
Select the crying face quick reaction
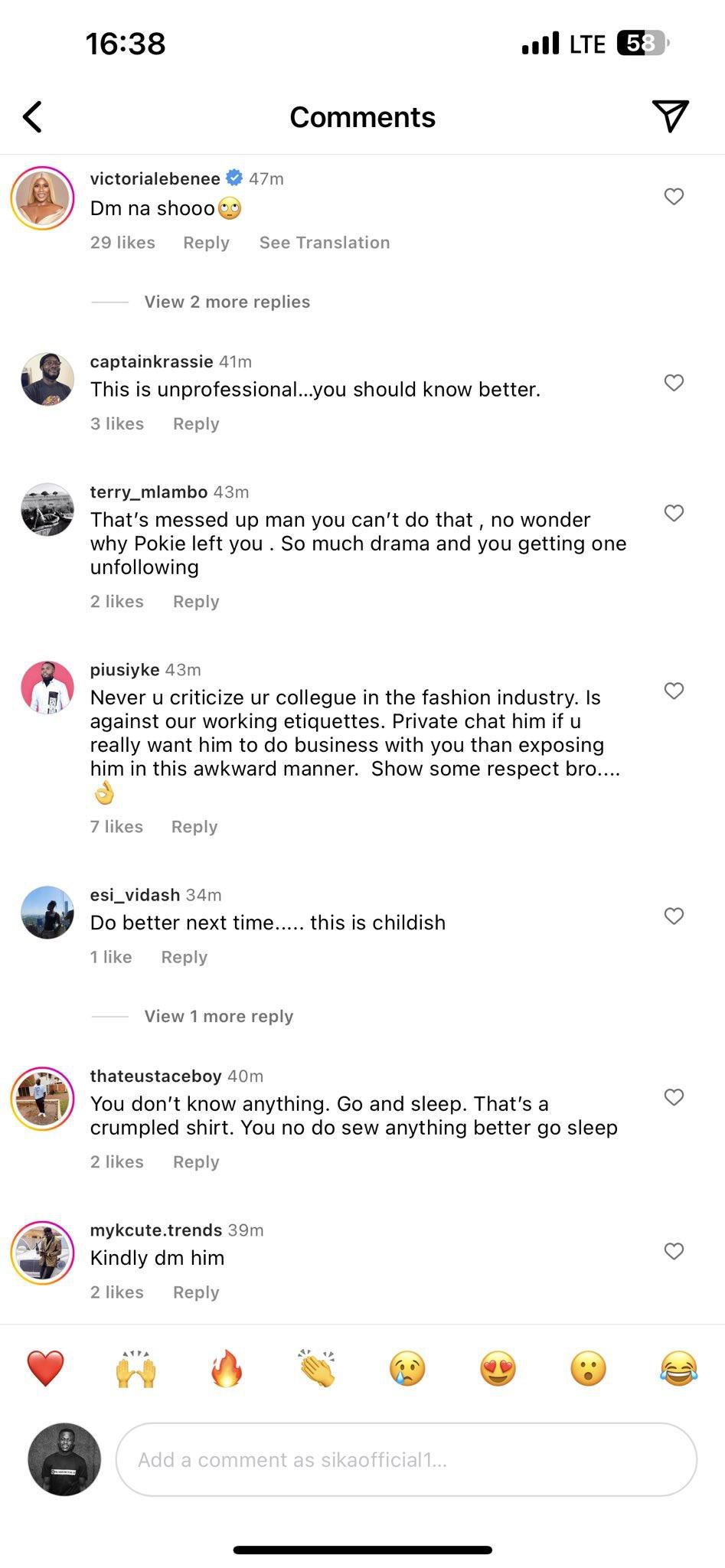point(407,1370)
